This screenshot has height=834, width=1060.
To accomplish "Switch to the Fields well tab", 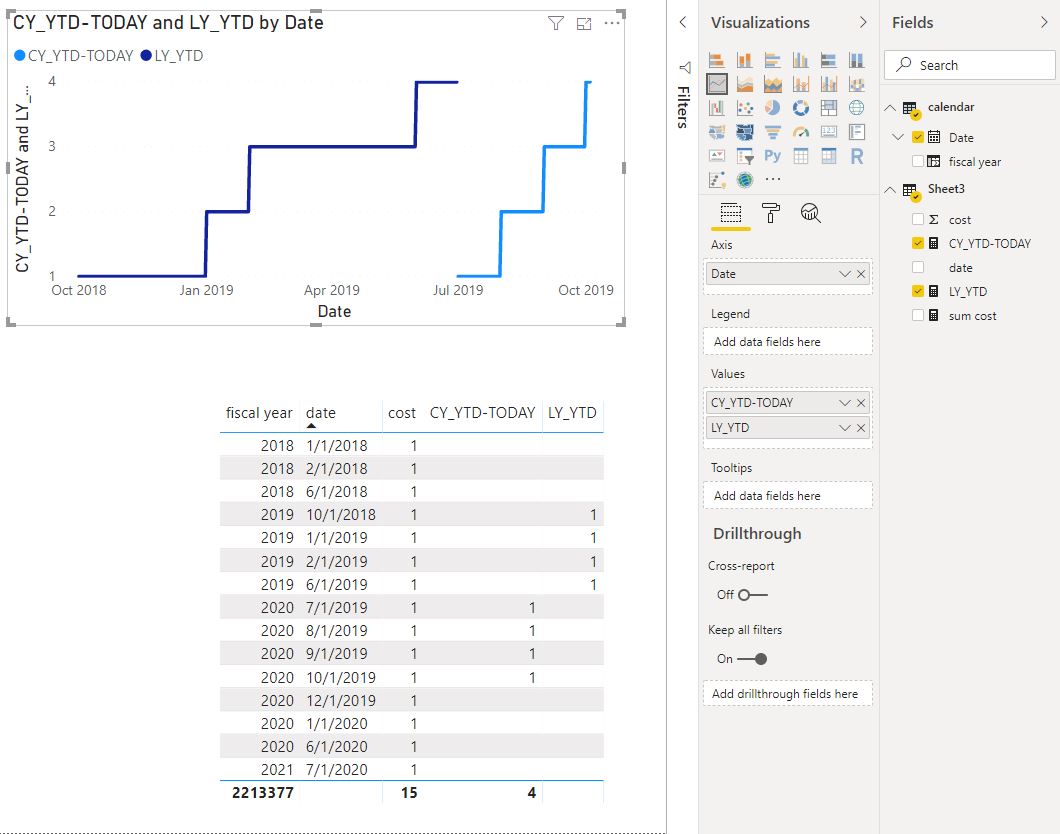I will pyautogui.click(x=731, y=213).
